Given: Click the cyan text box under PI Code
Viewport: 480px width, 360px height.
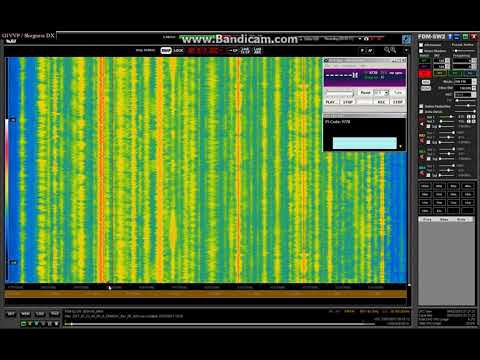Looking at the screenshot, I should [364, 143].
